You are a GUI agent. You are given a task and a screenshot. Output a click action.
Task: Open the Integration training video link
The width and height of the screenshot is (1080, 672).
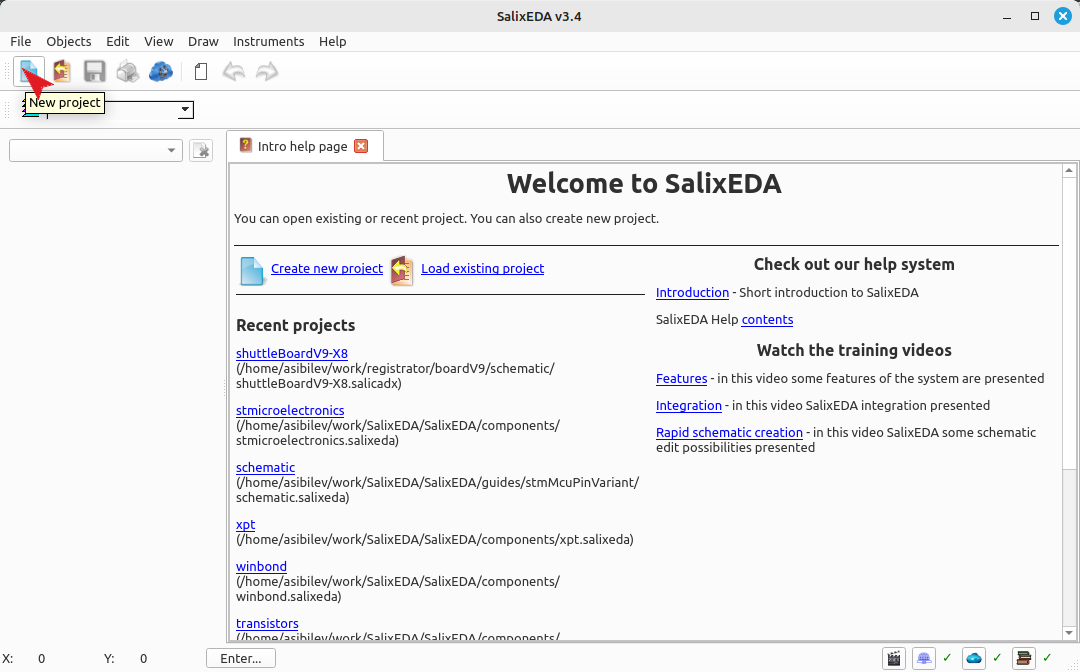tap(689, 406)
